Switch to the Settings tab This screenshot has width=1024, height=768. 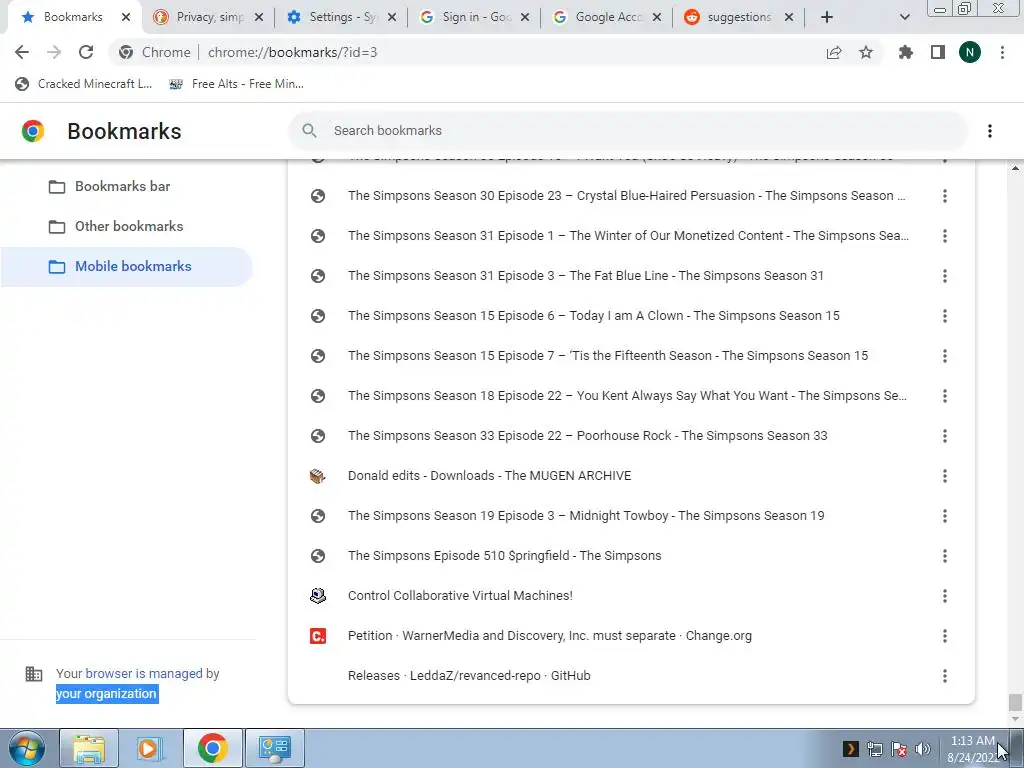point(341,17)
